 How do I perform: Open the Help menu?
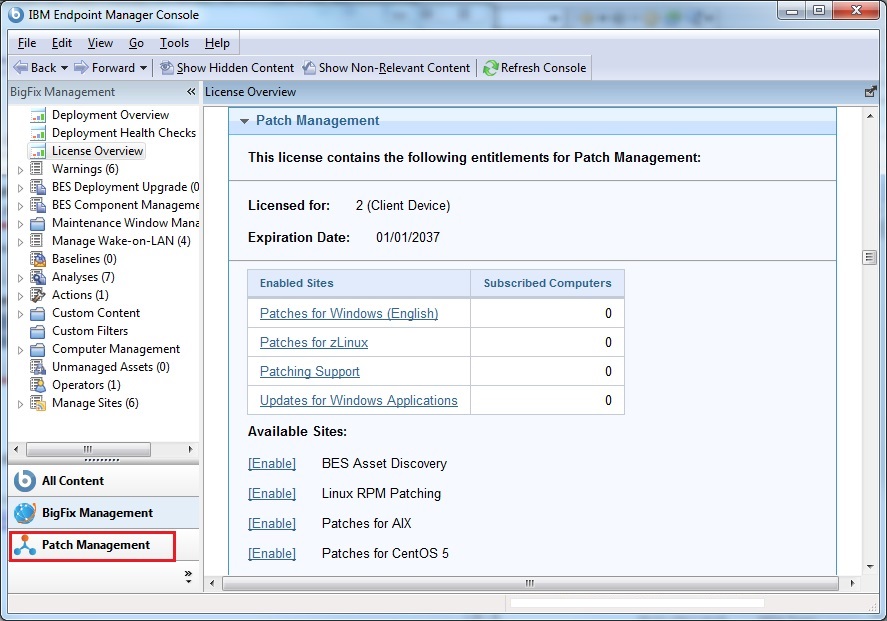click(217, 43)
